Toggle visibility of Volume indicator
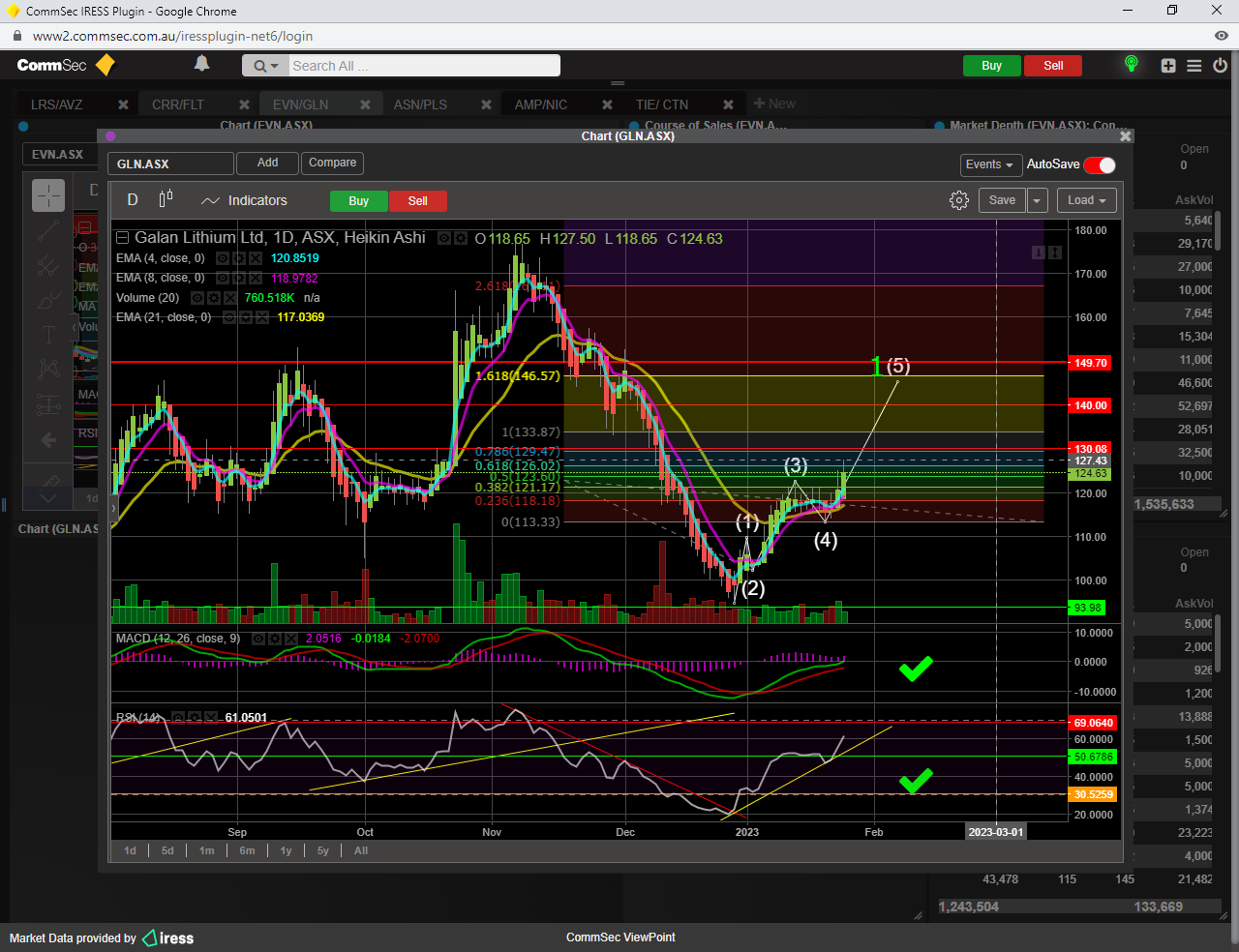Image resolution: width=1239 pixels, height=952 pixels. coord(197,298)
